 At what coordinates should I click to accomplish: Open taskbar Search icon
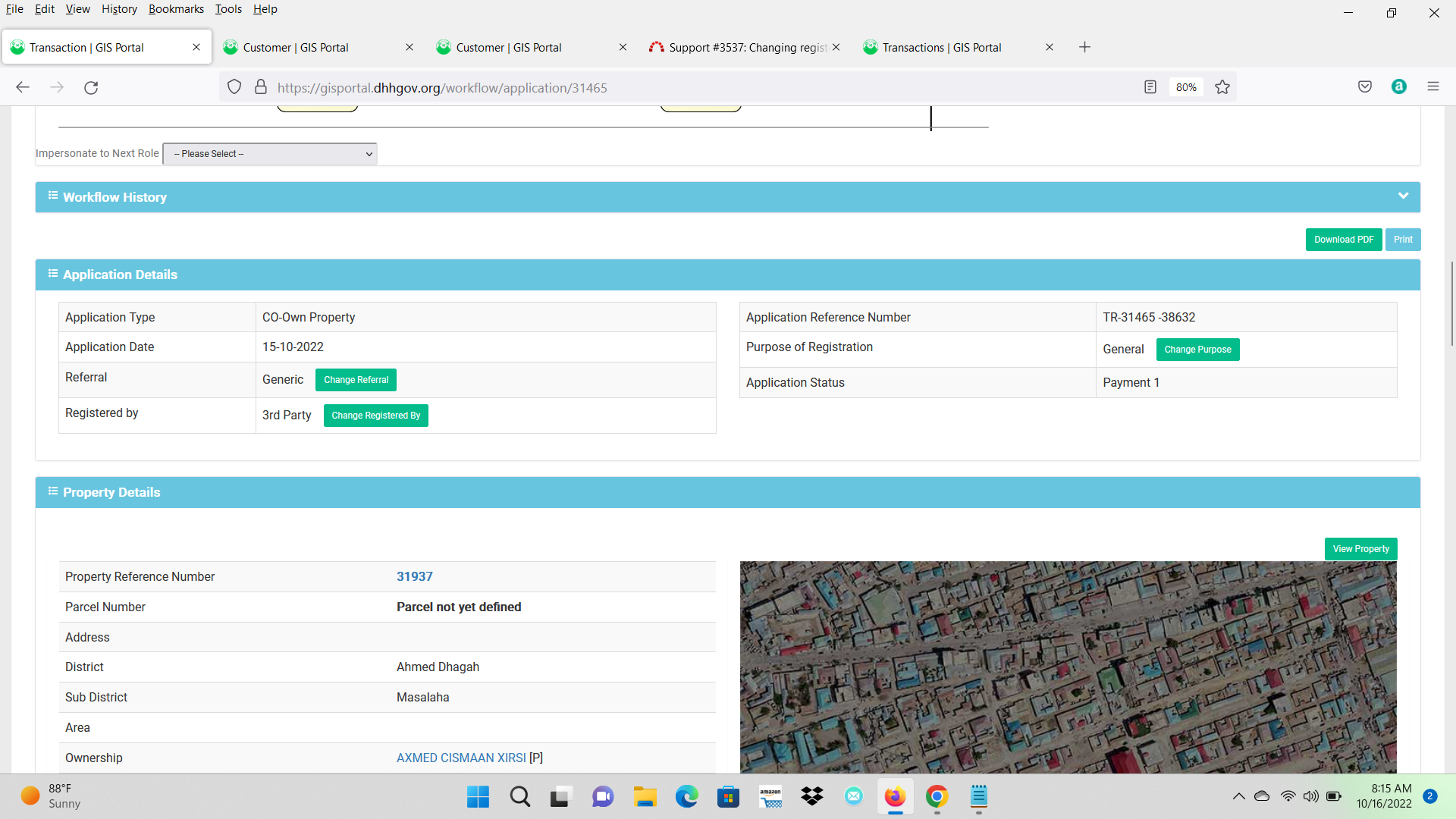click(x=519, y=796)
